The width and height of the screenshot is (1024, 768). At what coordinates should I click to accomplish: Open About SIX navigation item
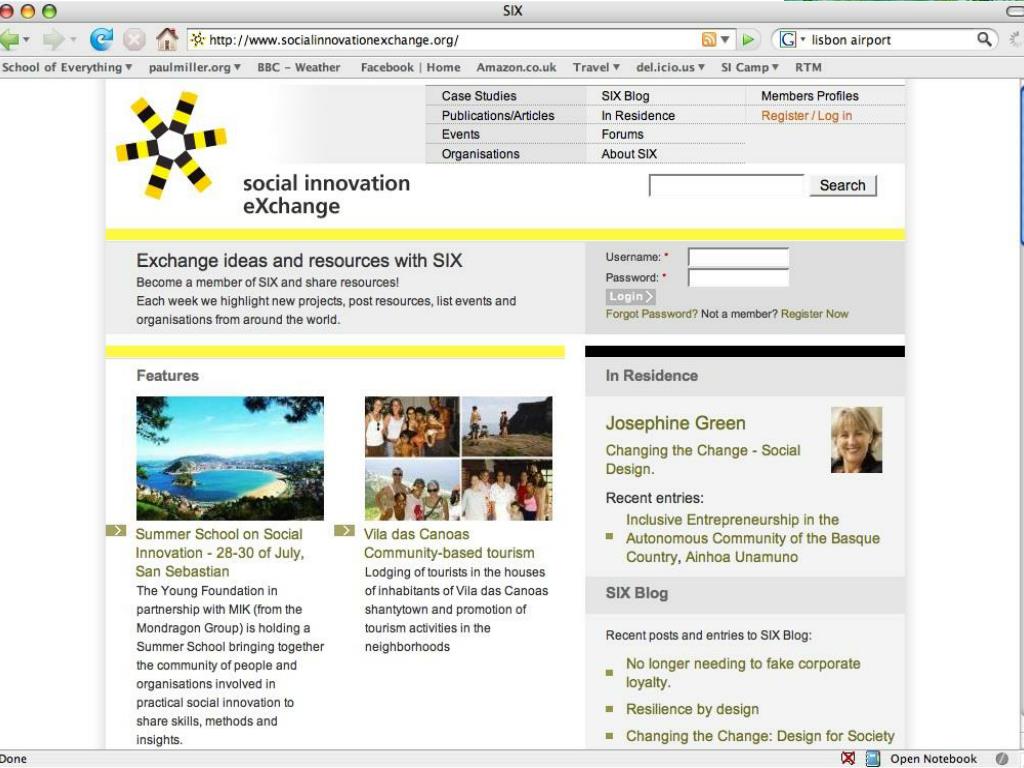click(629, 154)
